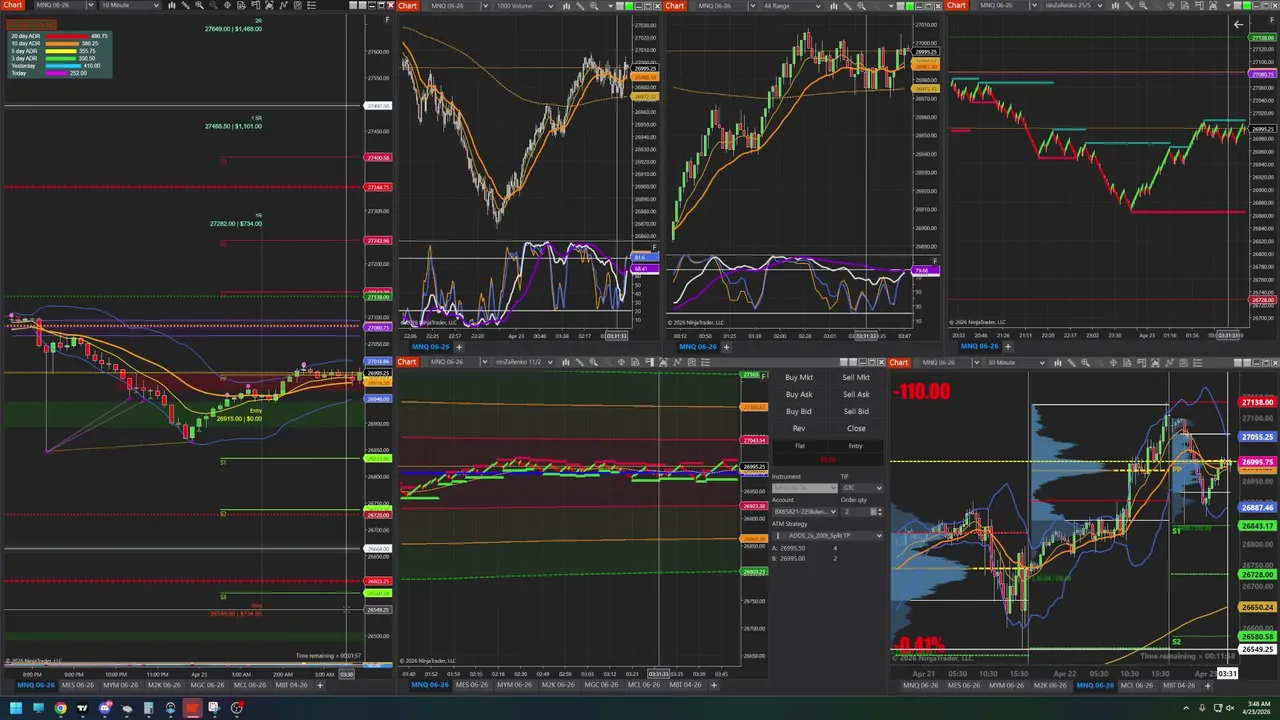Open strategies icon in 10 Minute chart toolbar
This screenshot has width=1280, height=720.
pyautogui.click(x=298, y=5)
